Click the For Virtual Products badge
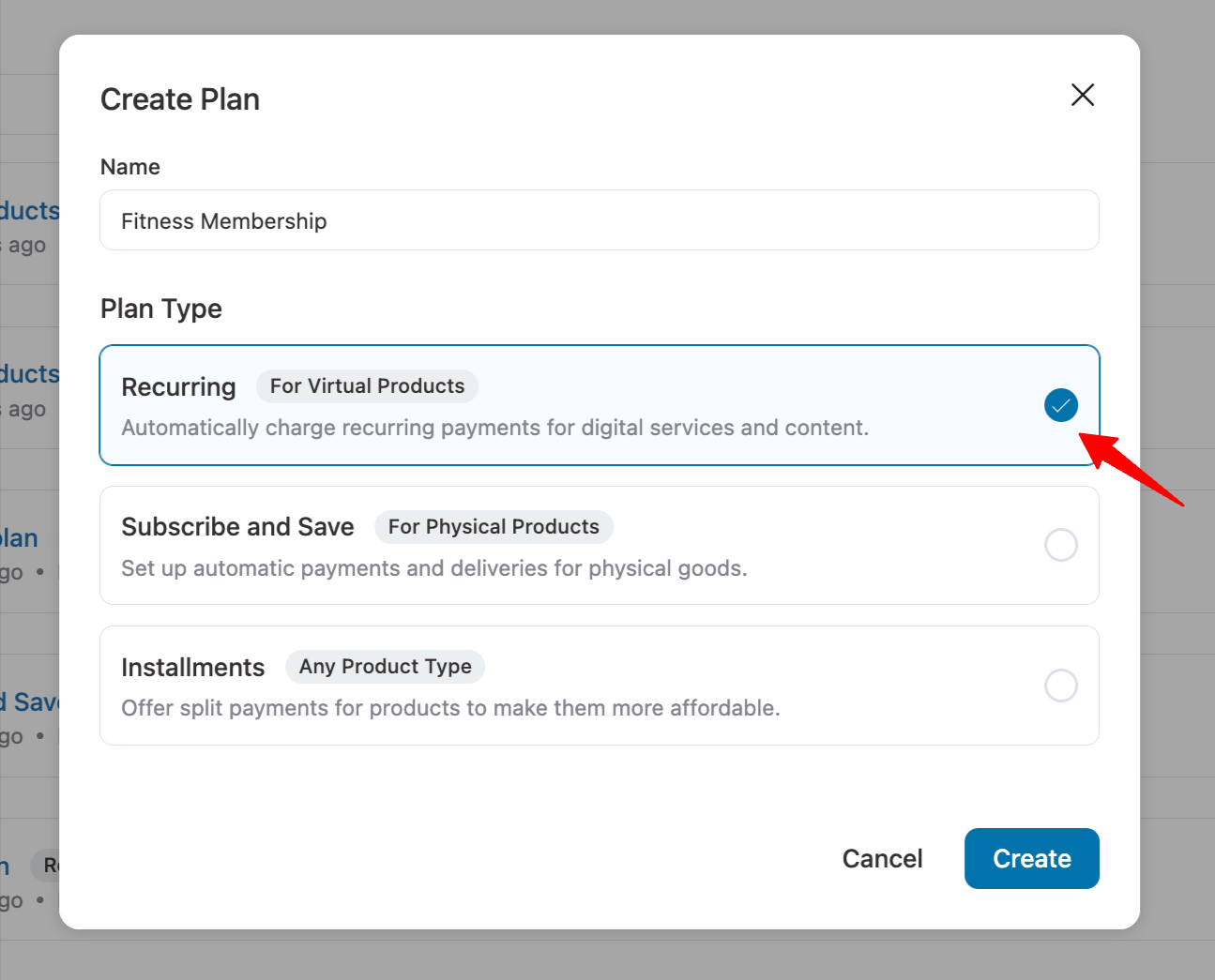This screenshot has height=980, width=1215. click(367, 385)
